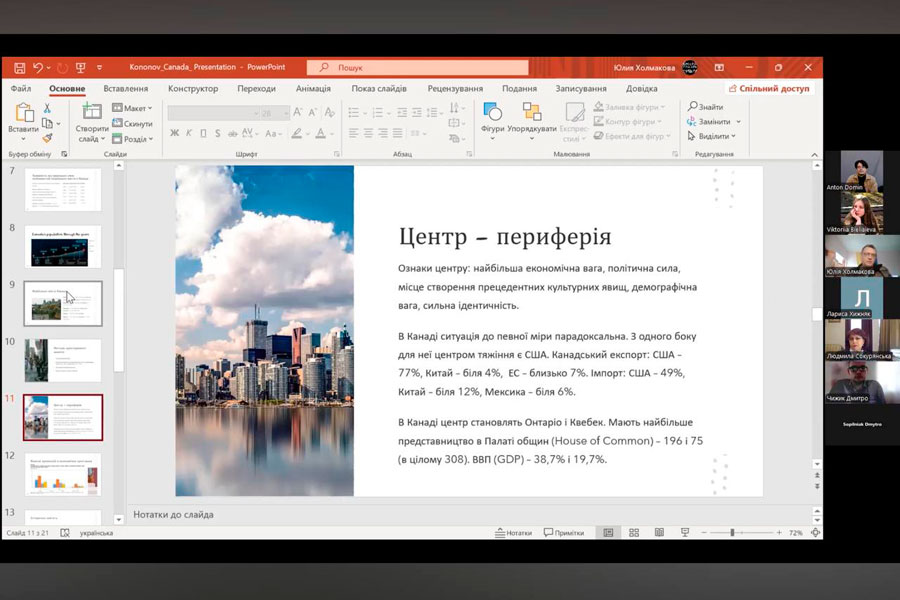Toggle italic К formatting
The height and width of the screenshot is (600, 900).
click(x=188, y=133)
